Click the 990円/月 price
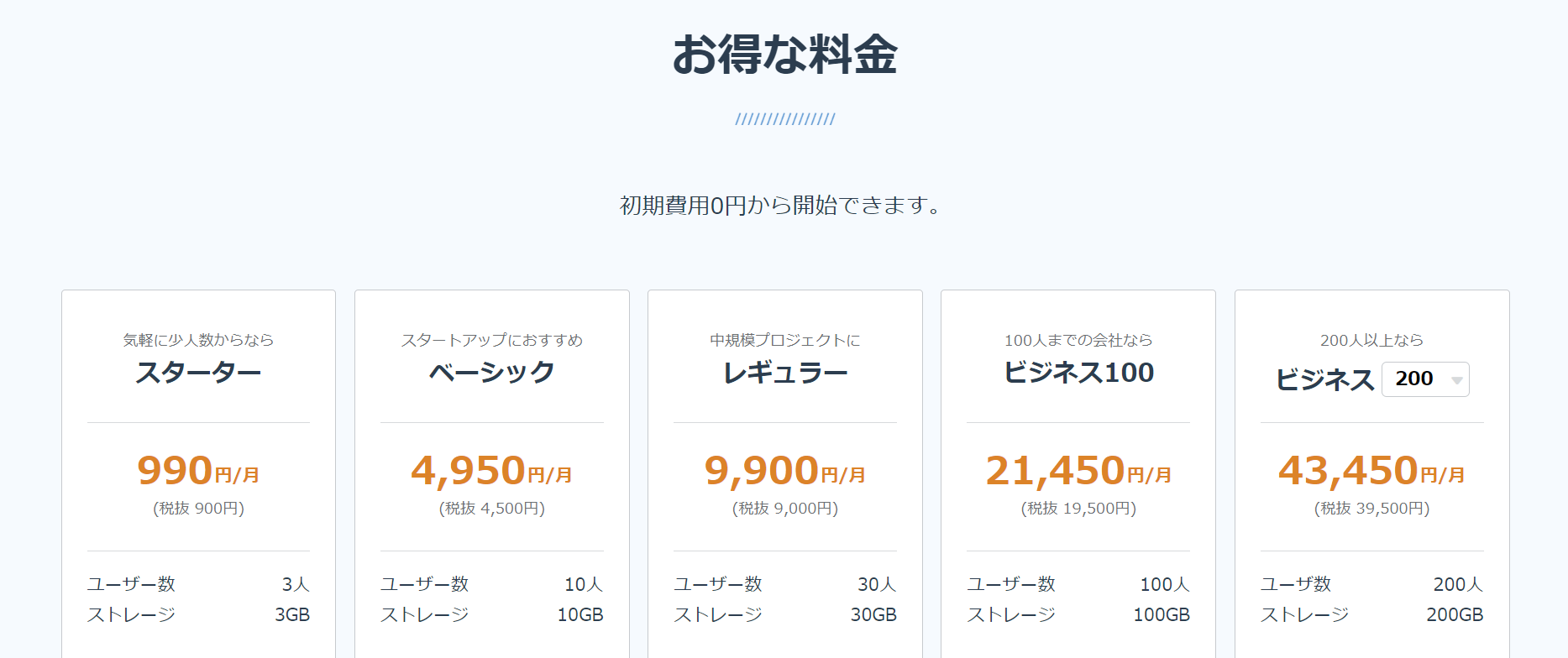1568x658 pixels. click(198, 471)
